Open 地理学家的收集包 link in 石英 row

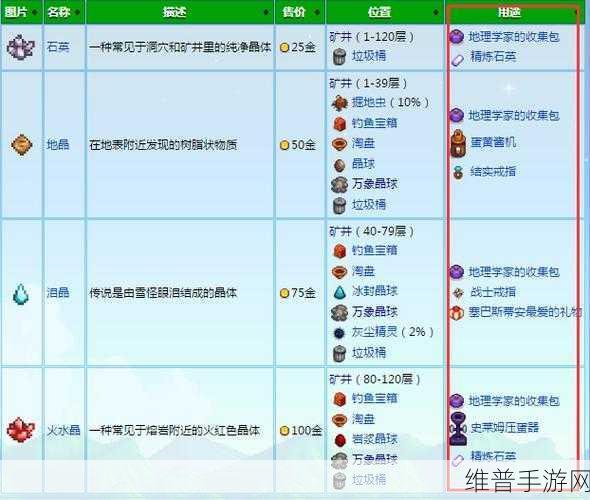click(514, 36)
